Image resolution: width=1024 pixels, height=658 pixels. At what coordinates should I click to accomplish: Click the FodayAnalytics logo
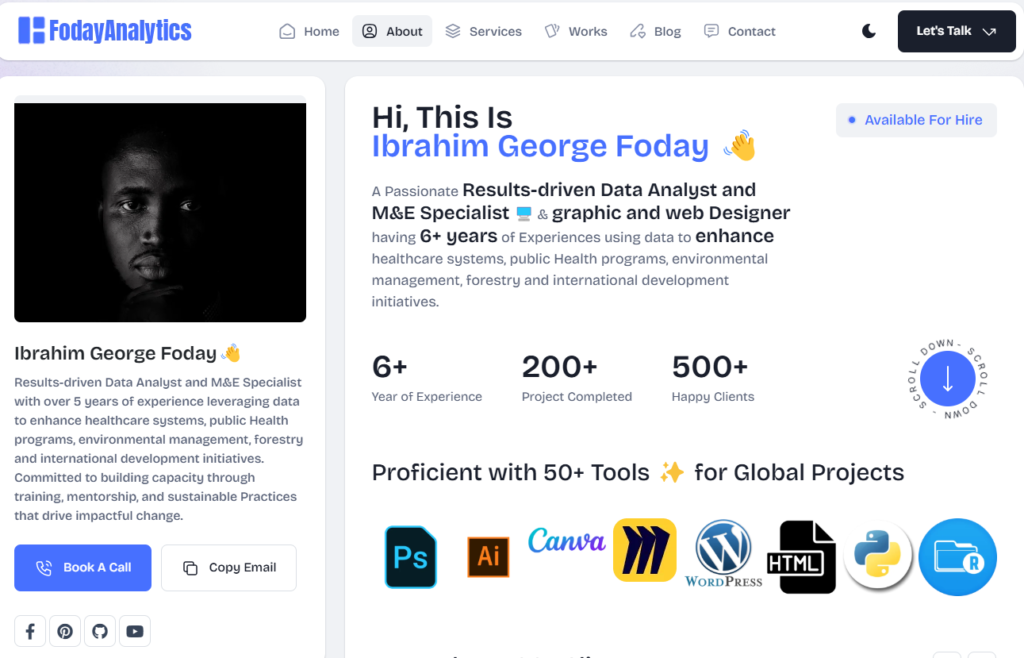coord(105,31)
